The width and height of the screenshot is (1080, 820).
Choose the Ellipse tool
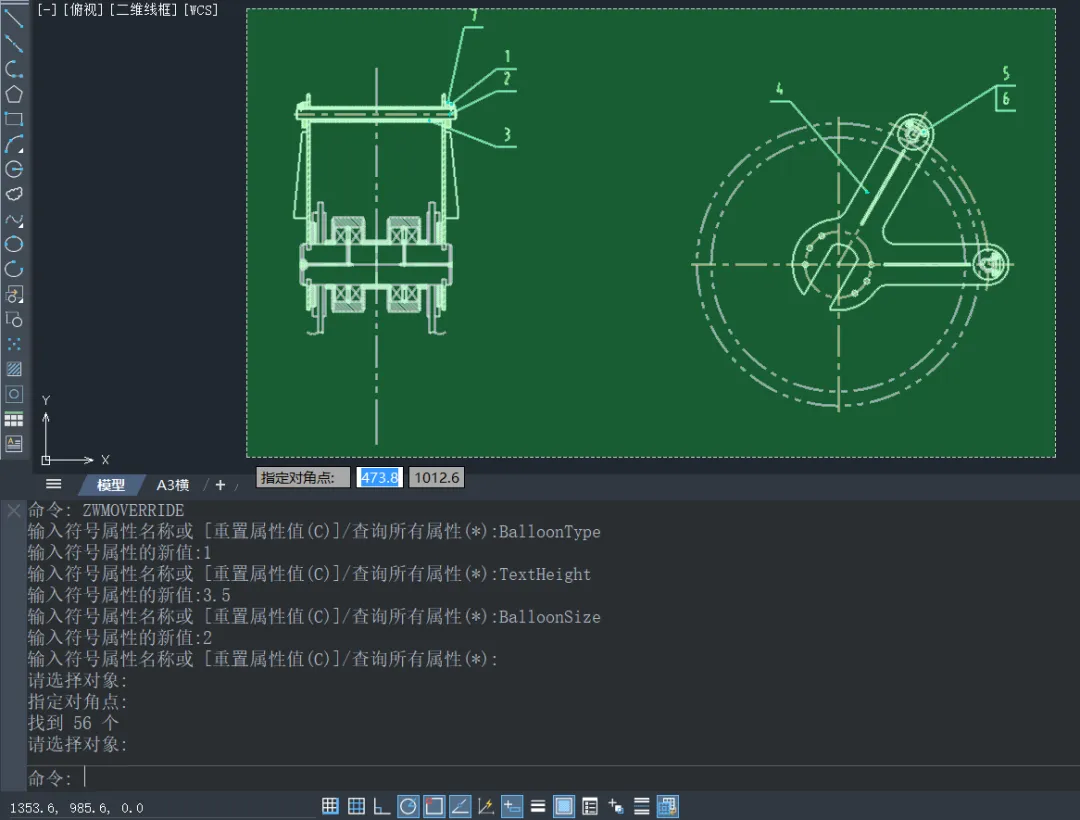(14, 244)
